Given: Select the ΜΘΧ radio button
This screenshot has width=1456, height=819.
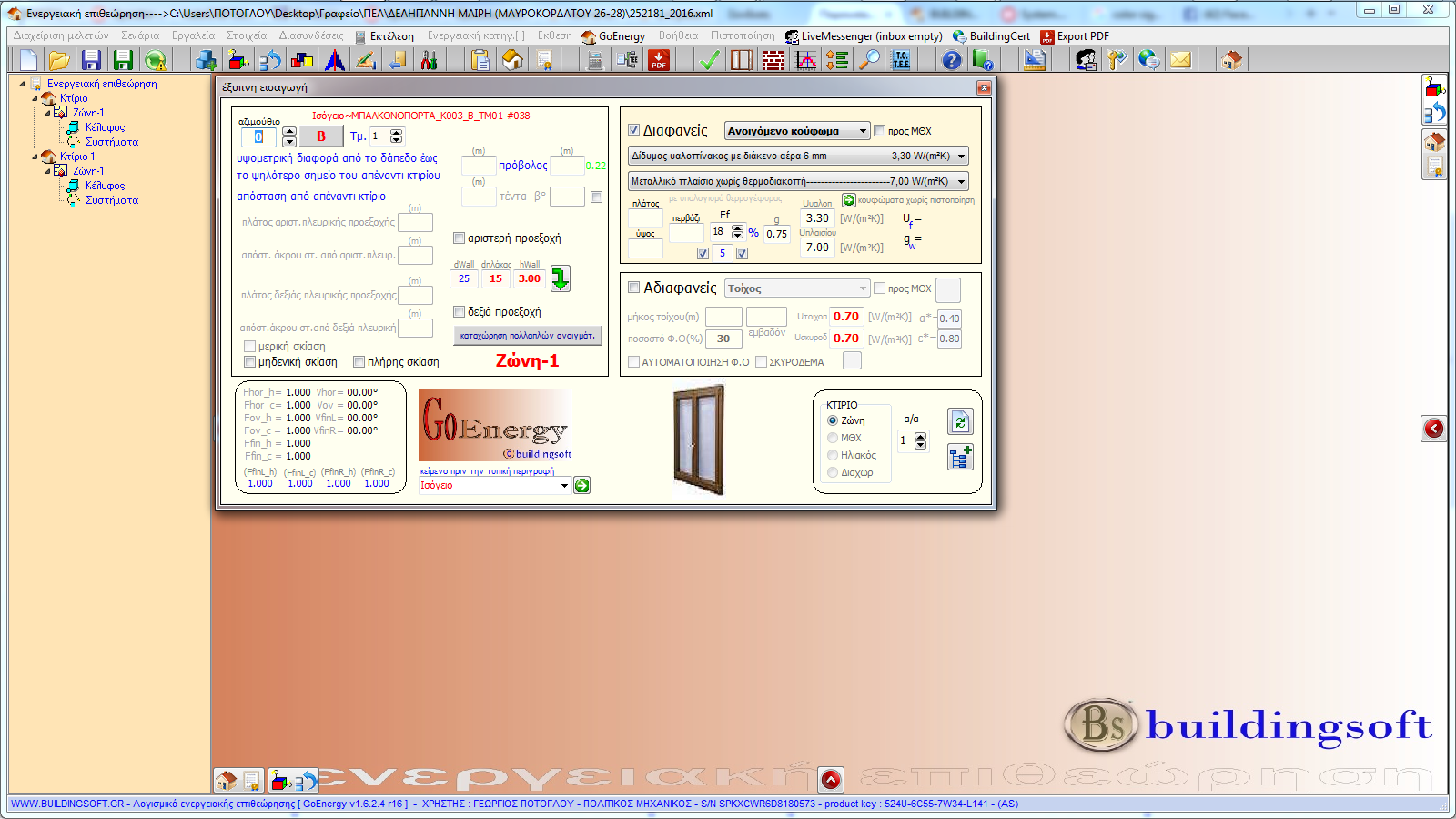Looking at the screenshot, I should (833, 438).
